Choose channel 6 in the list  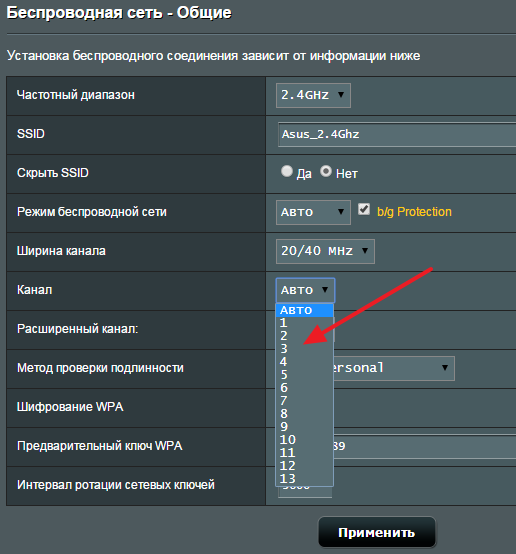[x=304, y=388]
